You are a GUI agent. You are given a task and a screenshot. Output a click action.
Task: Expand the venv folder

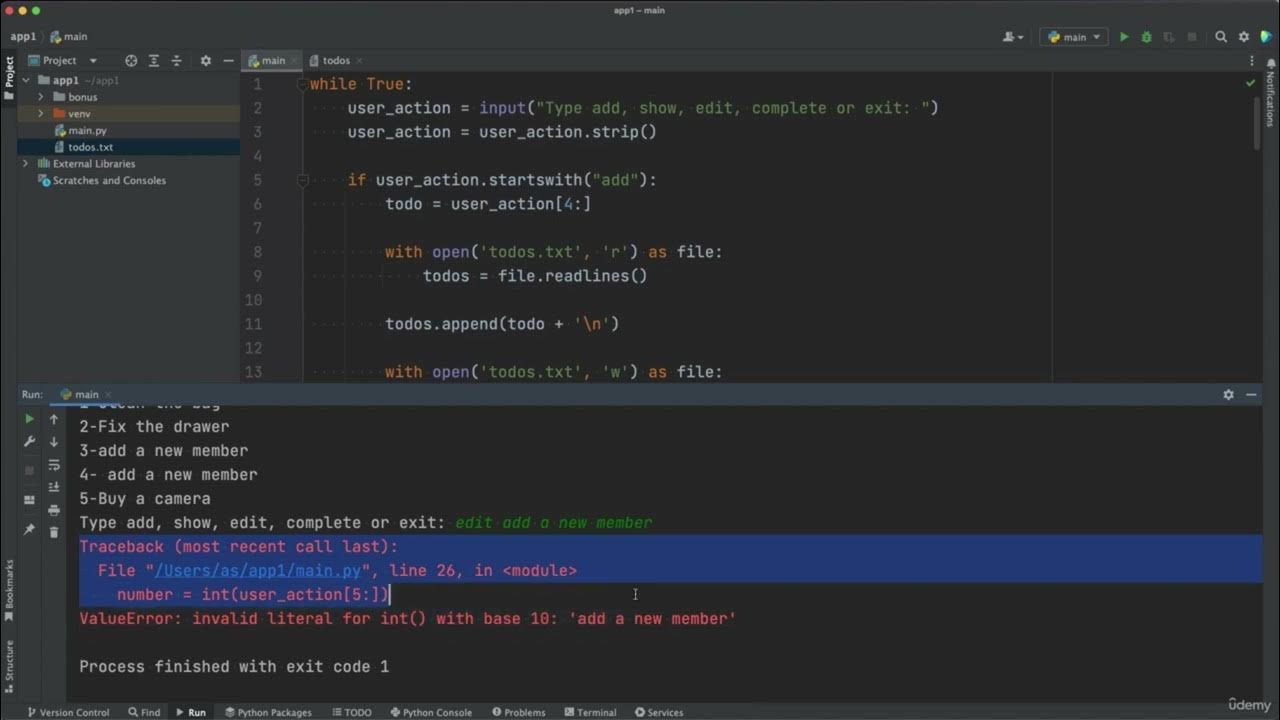(41, 114)
